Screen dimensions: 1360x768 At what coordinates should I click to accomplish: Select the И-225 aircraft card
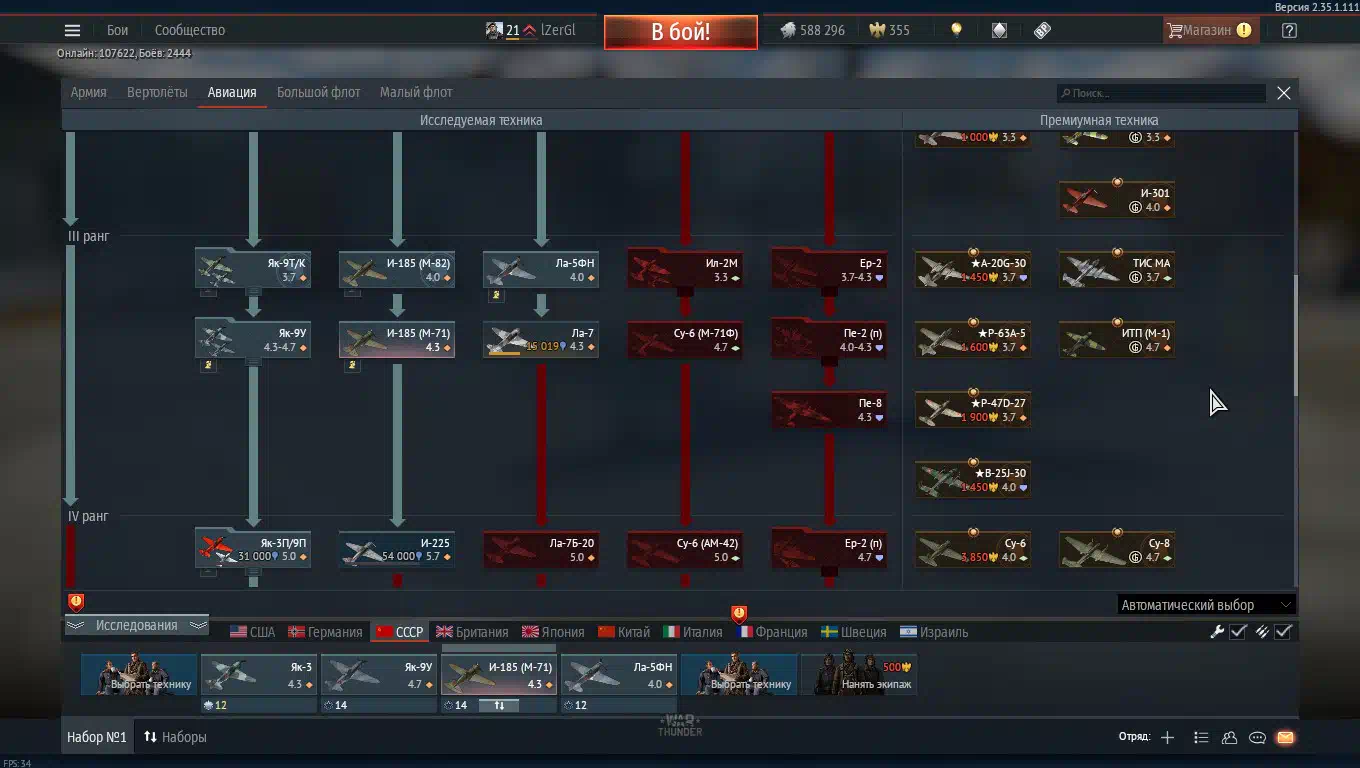[x=397, y=550]
